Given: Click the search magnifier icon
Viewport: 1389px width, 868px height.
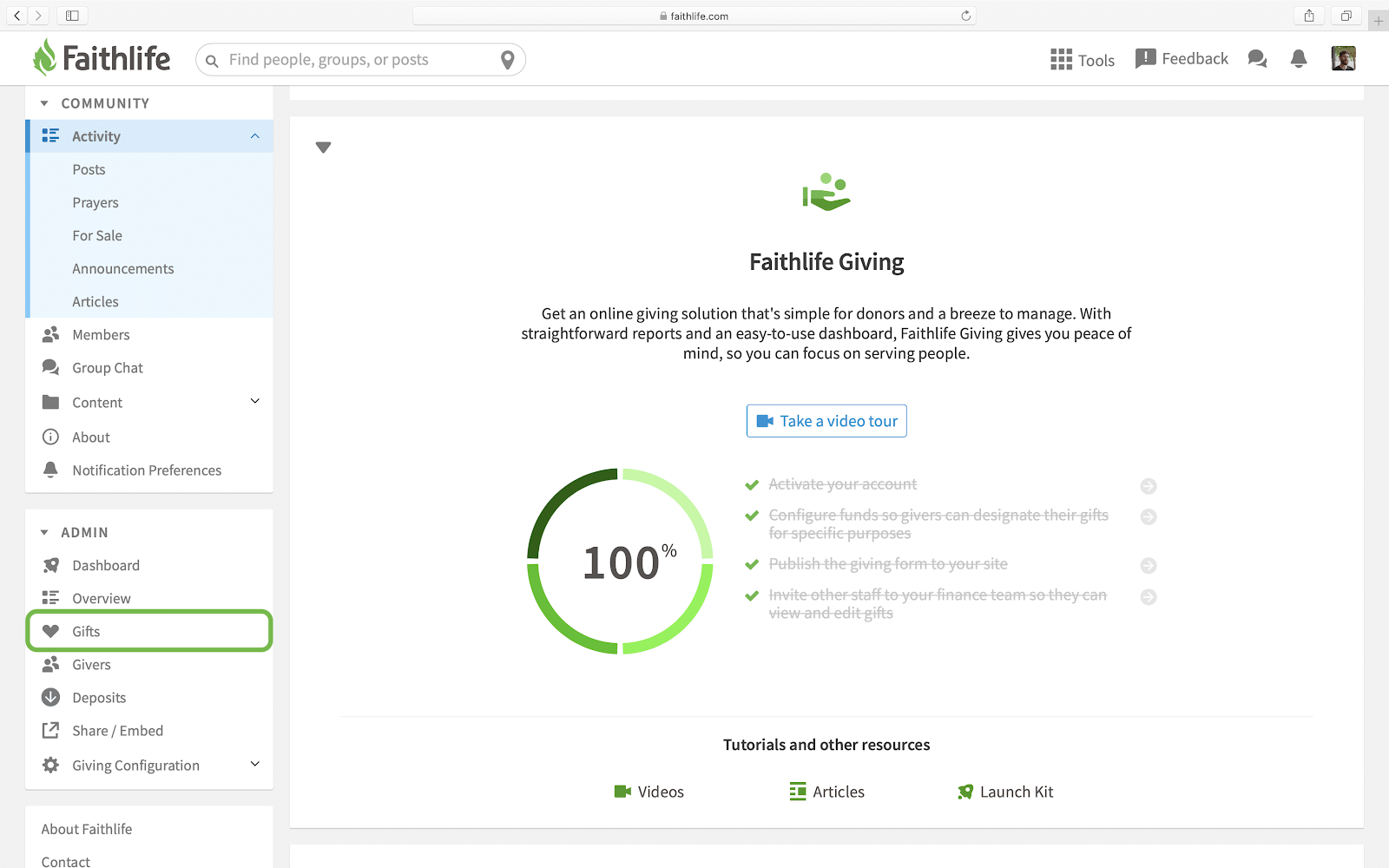Looking at the screenshot, I should click(x=212, y=61).
